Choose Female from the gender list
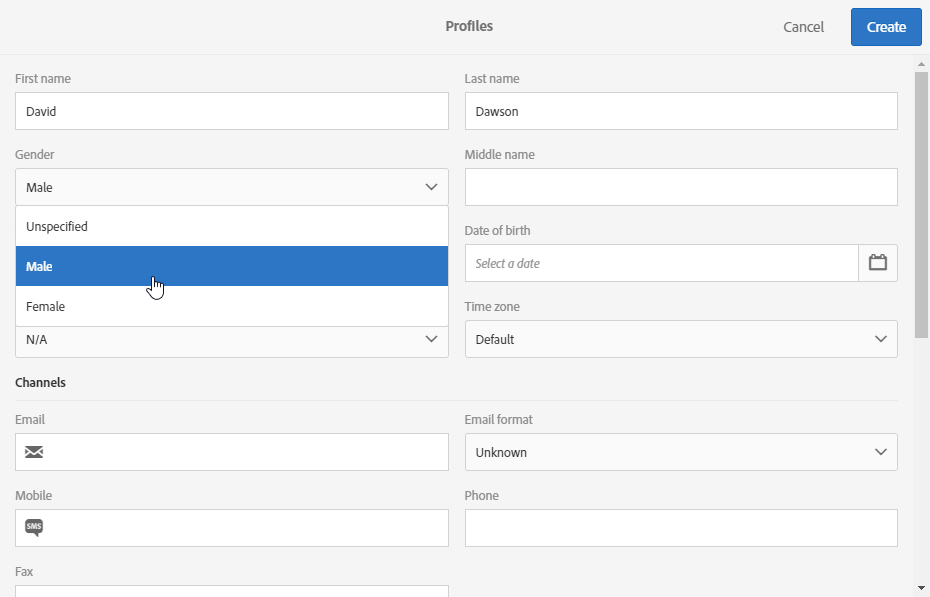This screenshot has height=597, width=930. pyautogui.click(x=232, y=307)
